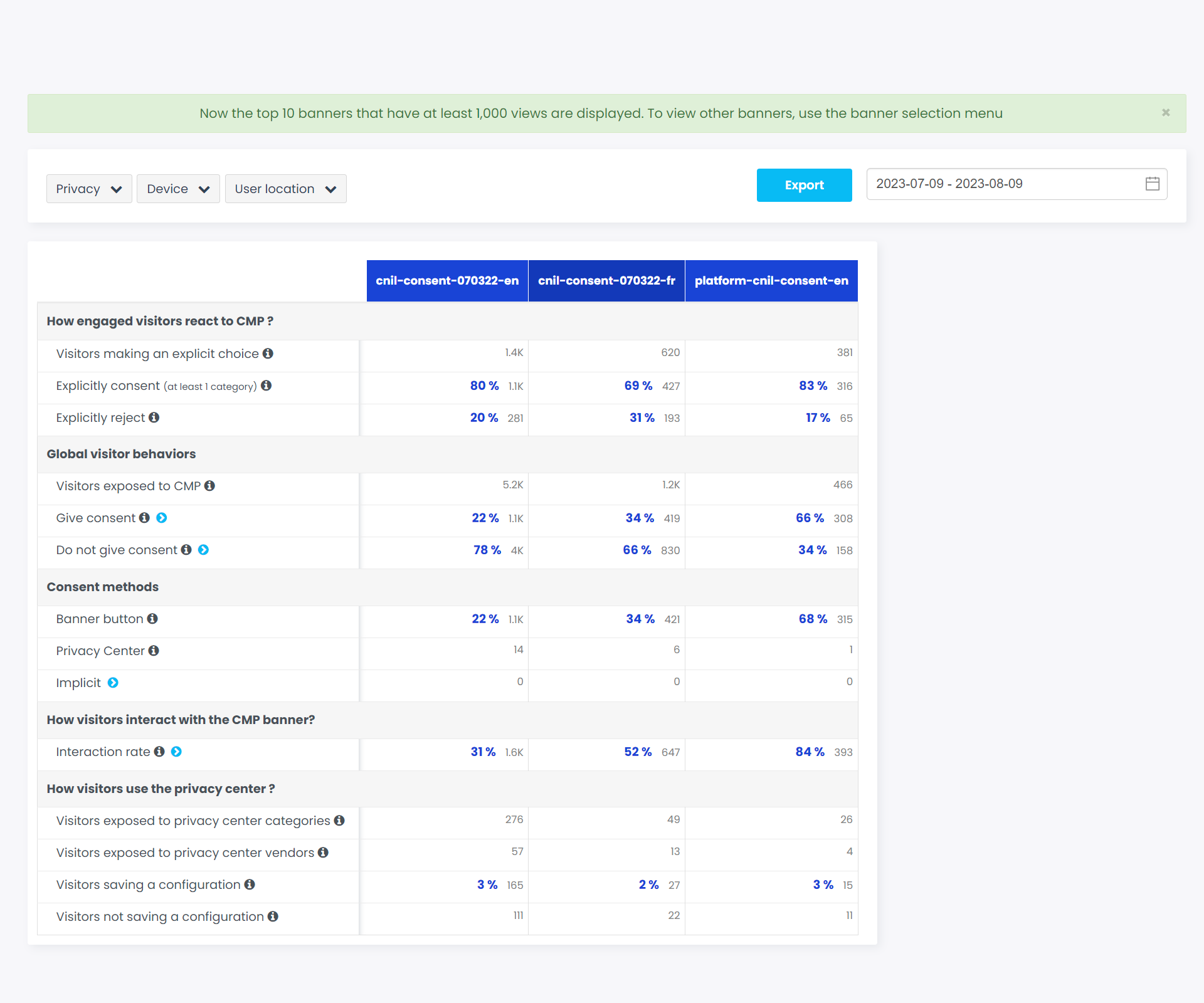Image resolution: width=1204 pixels, height=1003 pixels.
Task: Dismiss the green top 10 banners notice
Action: tap(1166, 113)
